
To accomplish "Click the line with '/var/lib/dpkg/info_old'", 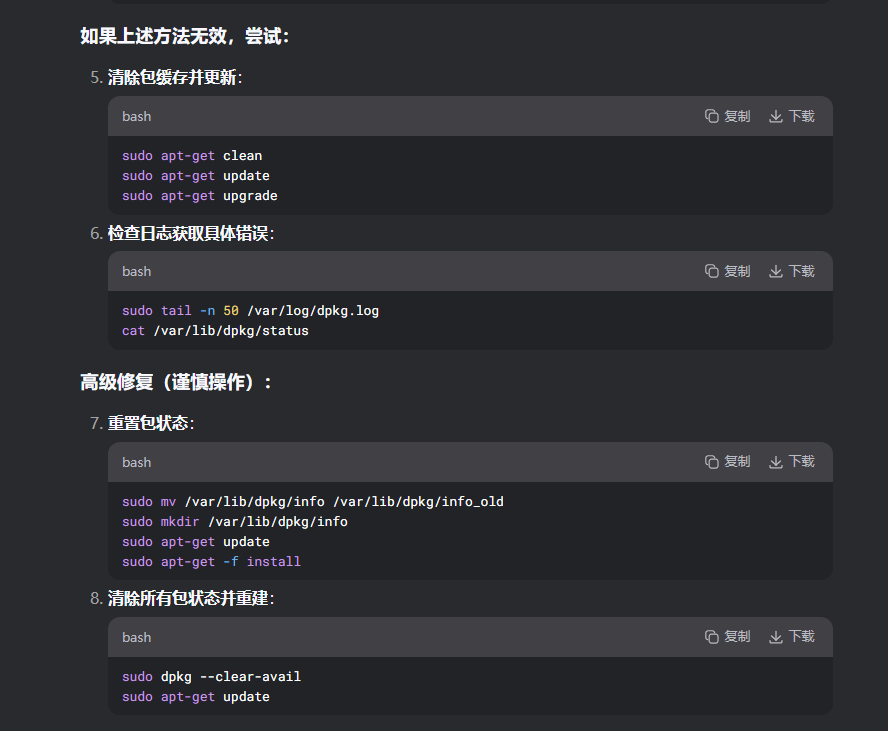I will (313, 502).
